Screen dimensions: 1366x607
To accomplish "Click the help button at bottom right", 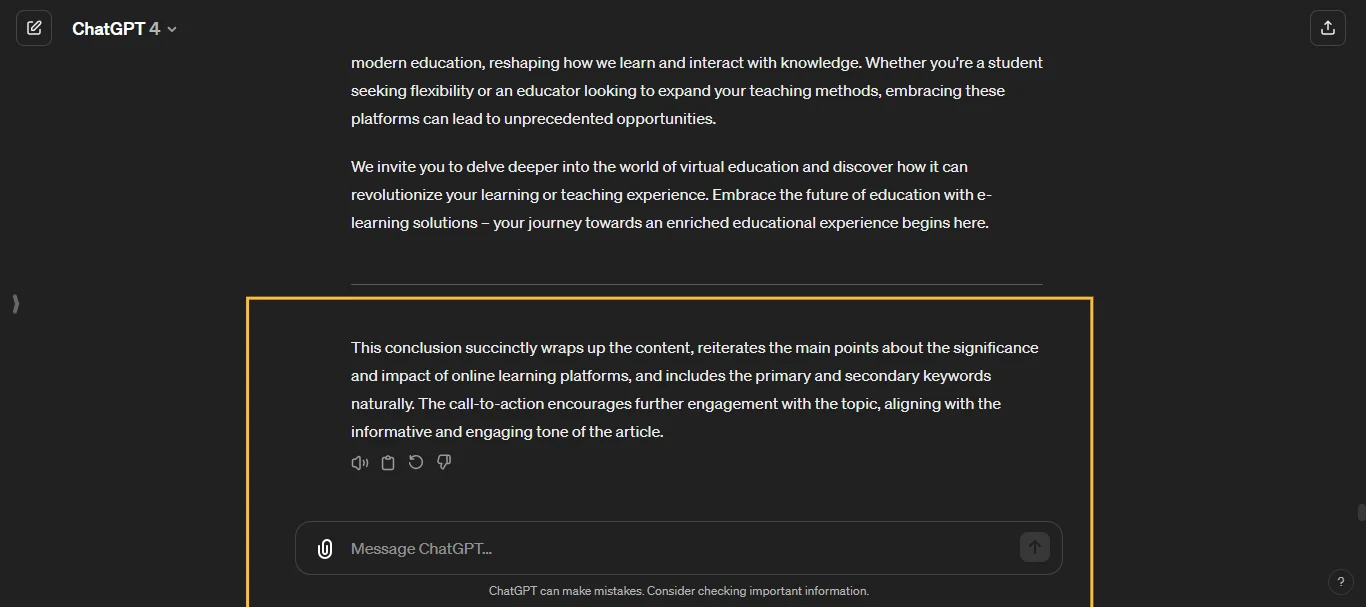I will (1341, 582).
